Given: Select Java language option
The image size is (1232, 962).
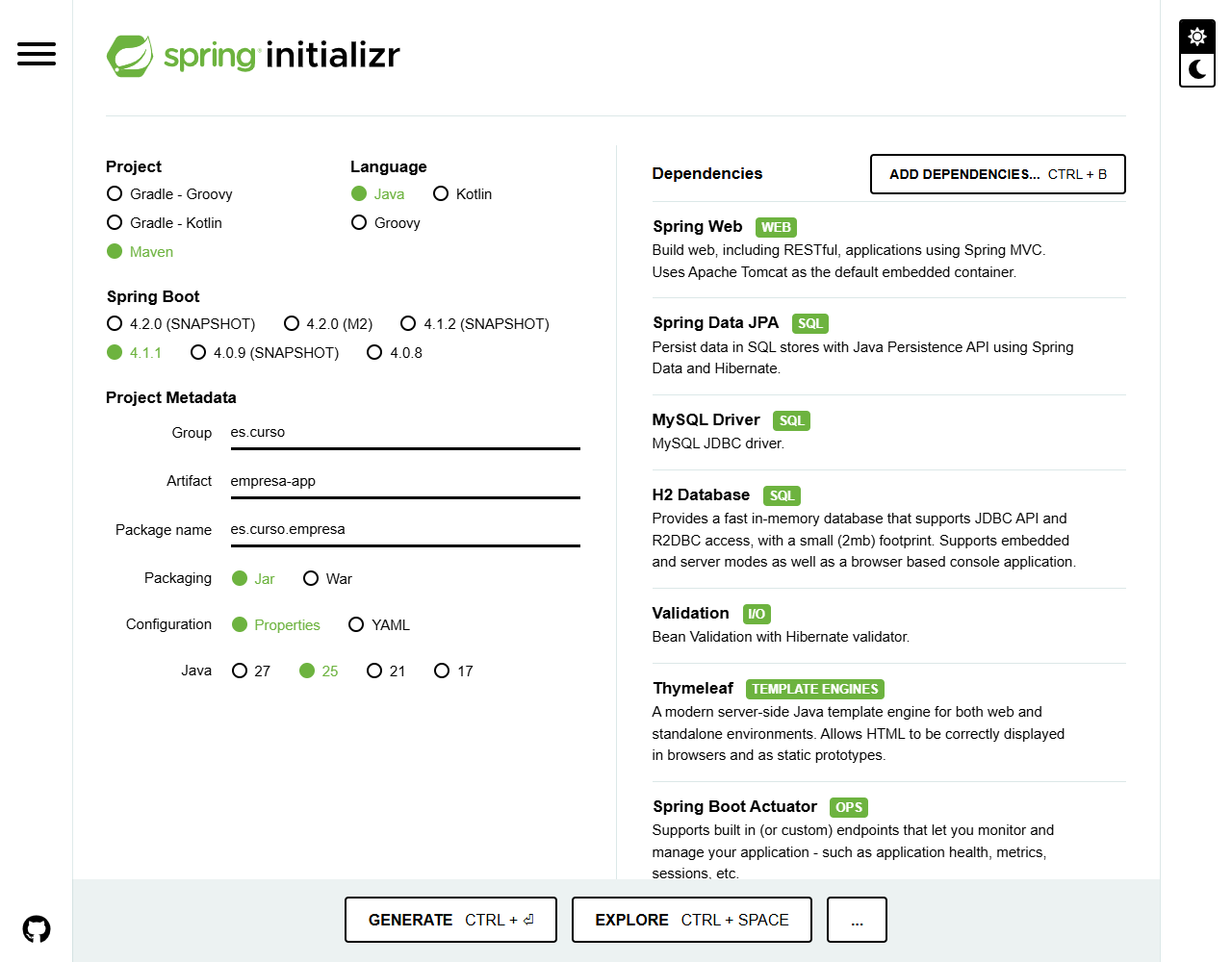Looking at the screenshot, I should coord(378,194).
